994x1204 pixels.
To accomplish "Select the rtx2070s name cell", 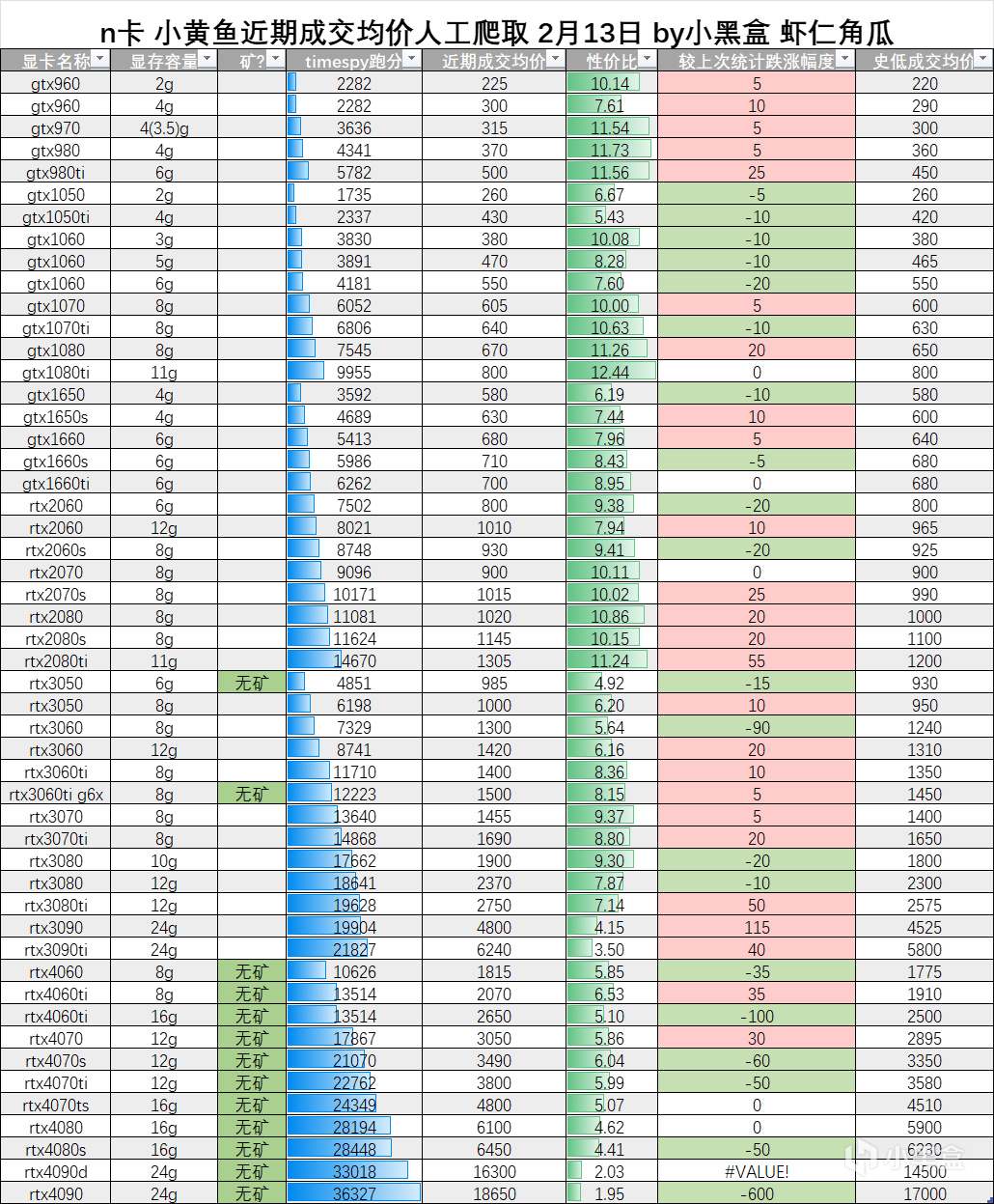I will tap(55, 595).
